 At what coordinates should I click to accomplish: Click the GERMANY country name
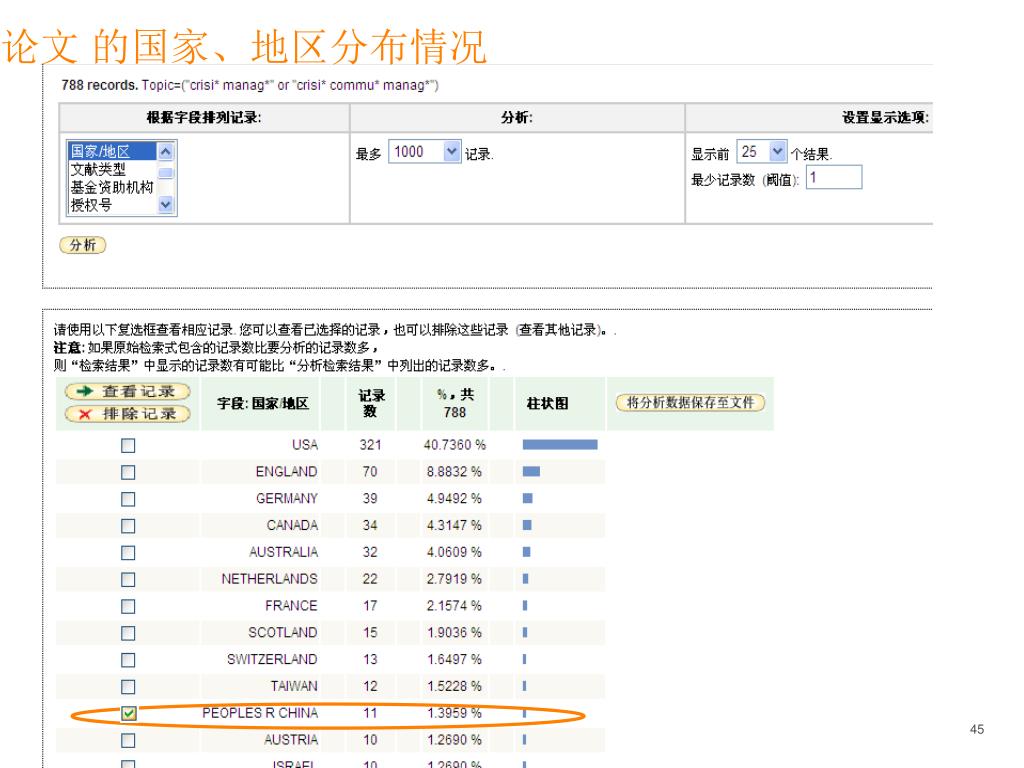(287, 498)
